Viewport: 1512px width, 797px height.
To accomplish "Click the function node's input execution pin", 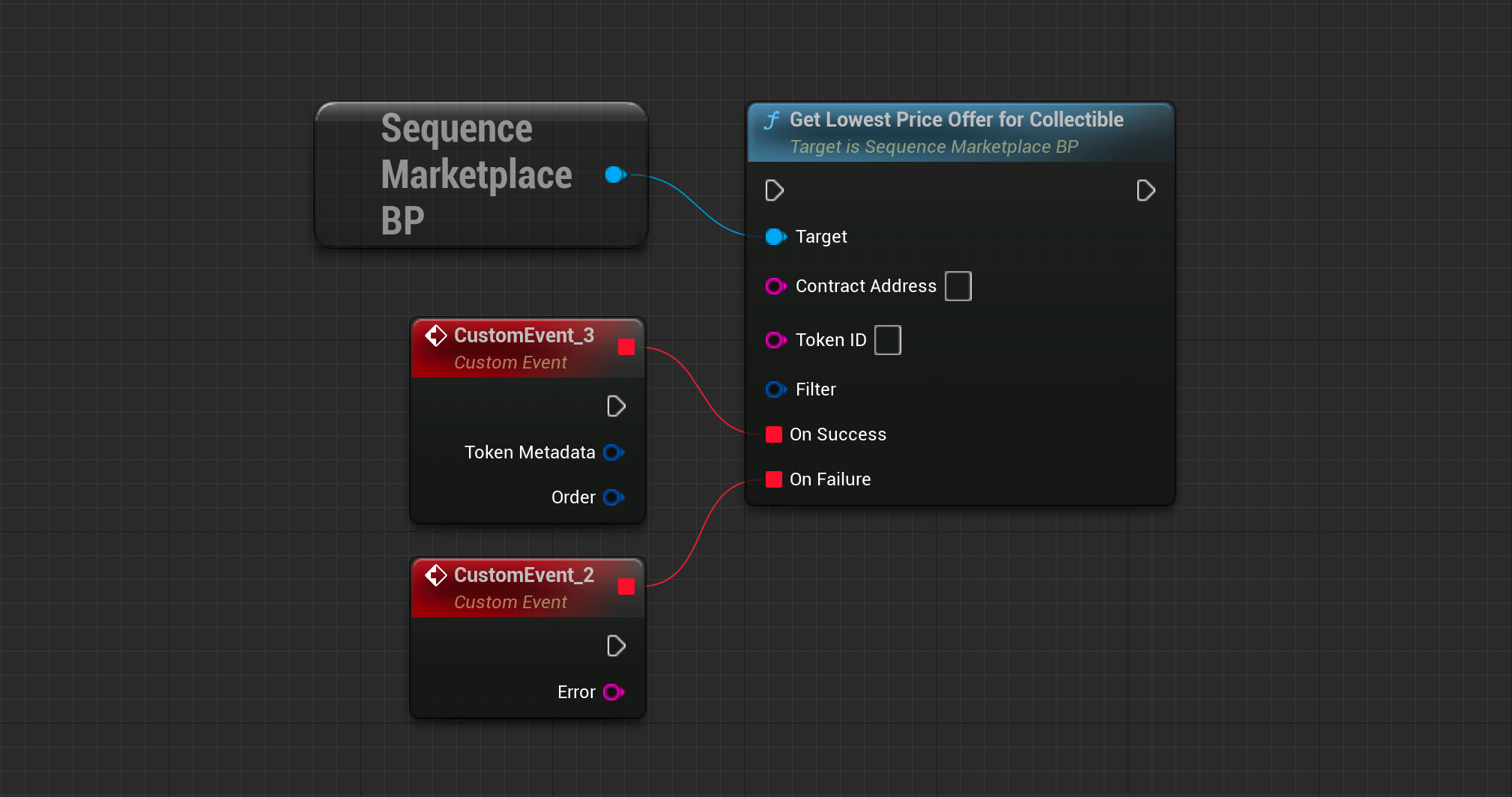I will [x=775, y=191].
